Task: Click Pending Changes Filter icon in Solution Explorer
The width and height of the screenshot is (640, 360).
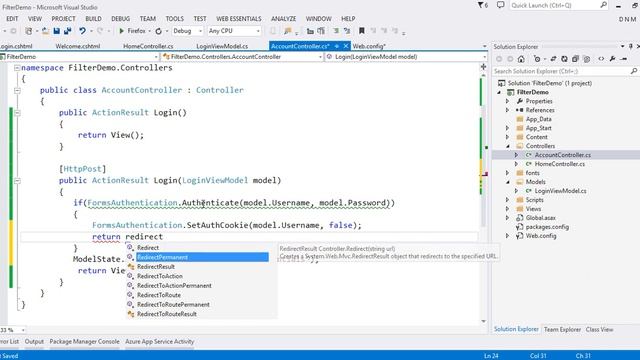Action: (537, 59)
